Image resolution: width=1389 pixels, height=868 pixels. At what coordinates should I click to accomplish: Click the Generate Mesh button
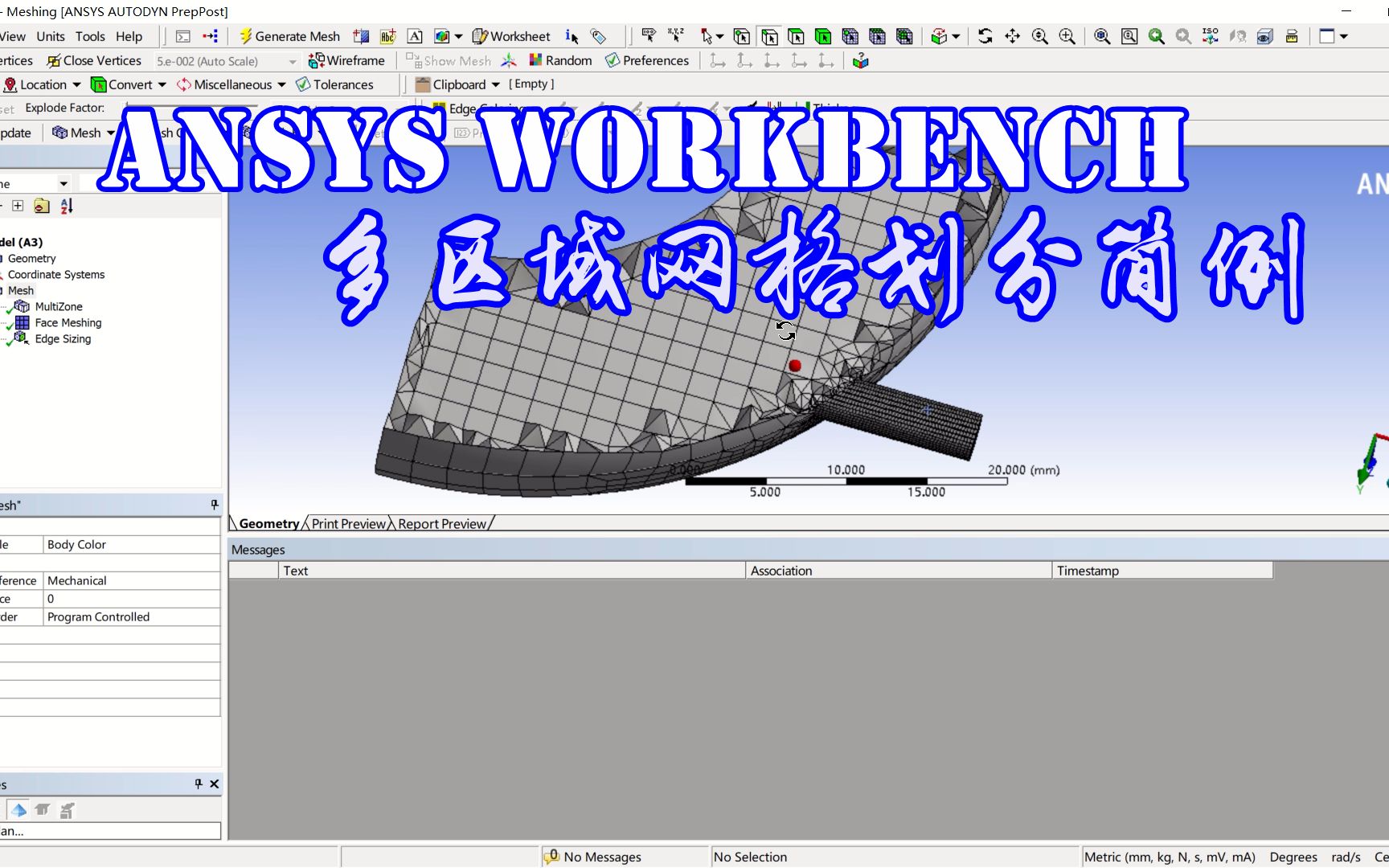(289, 36)
